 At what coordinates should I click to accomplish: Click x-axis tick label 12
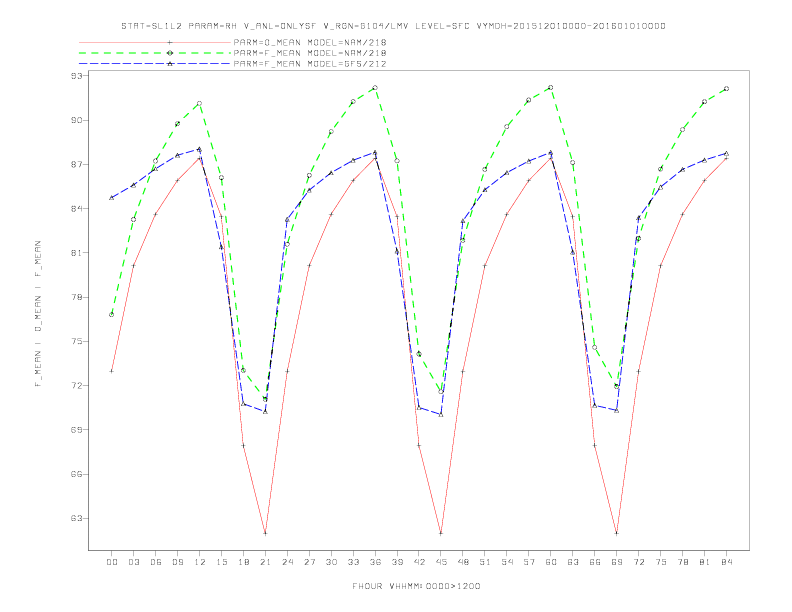point(200,562)
